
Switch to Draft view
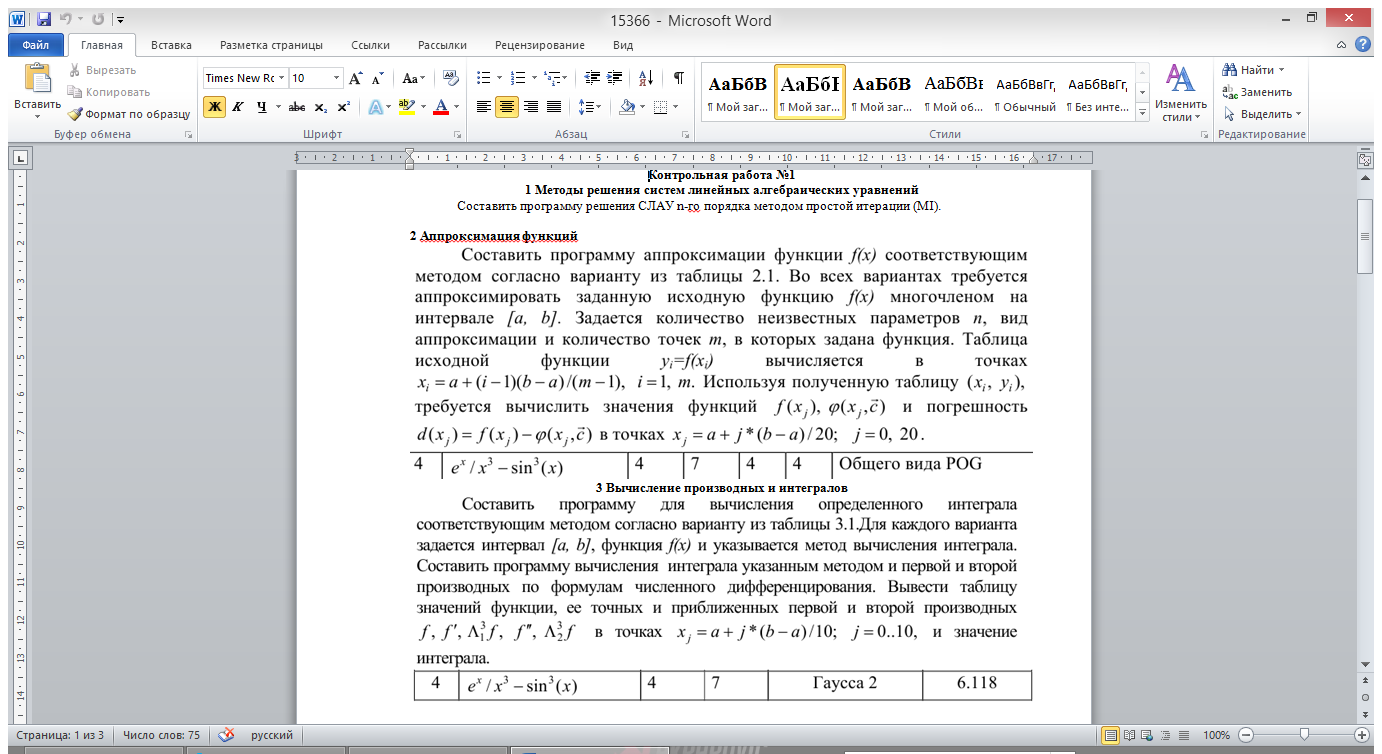1184,735
